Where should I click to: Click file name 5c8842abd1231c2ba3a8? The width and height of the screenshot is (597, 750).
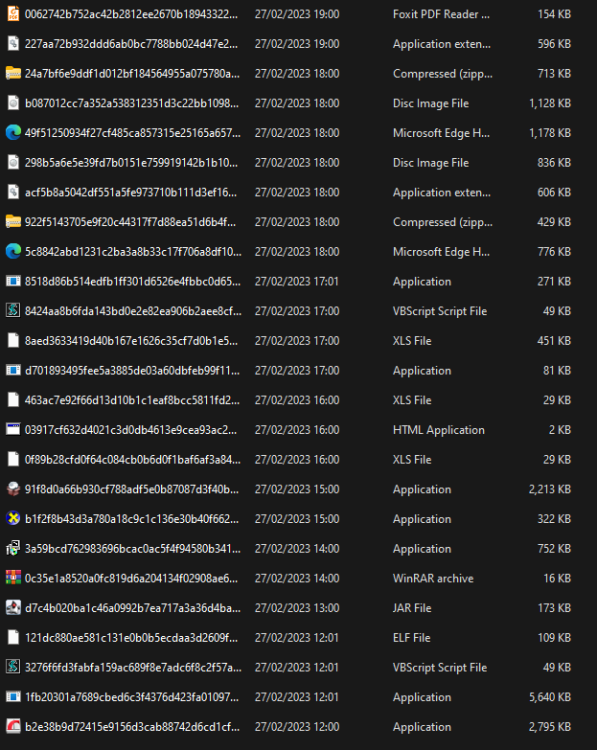point(133,252)
